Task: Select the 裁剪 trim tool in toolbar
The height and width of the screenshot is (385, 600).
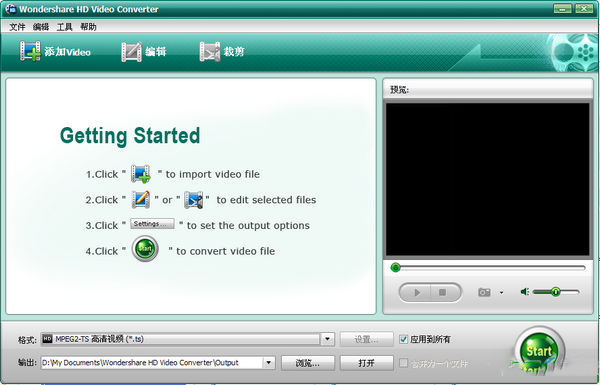Action: [x=222, y=52]
